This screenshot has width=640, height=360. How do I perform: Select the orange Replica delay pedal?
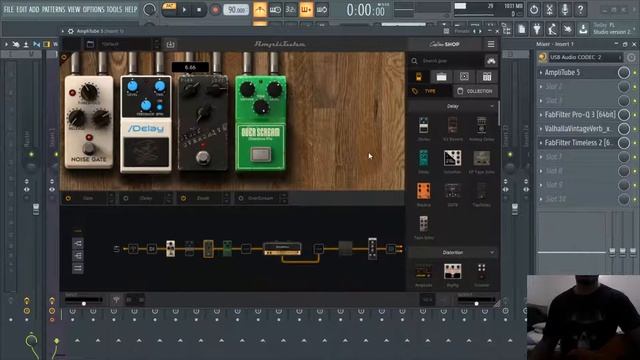click(424, 192)
